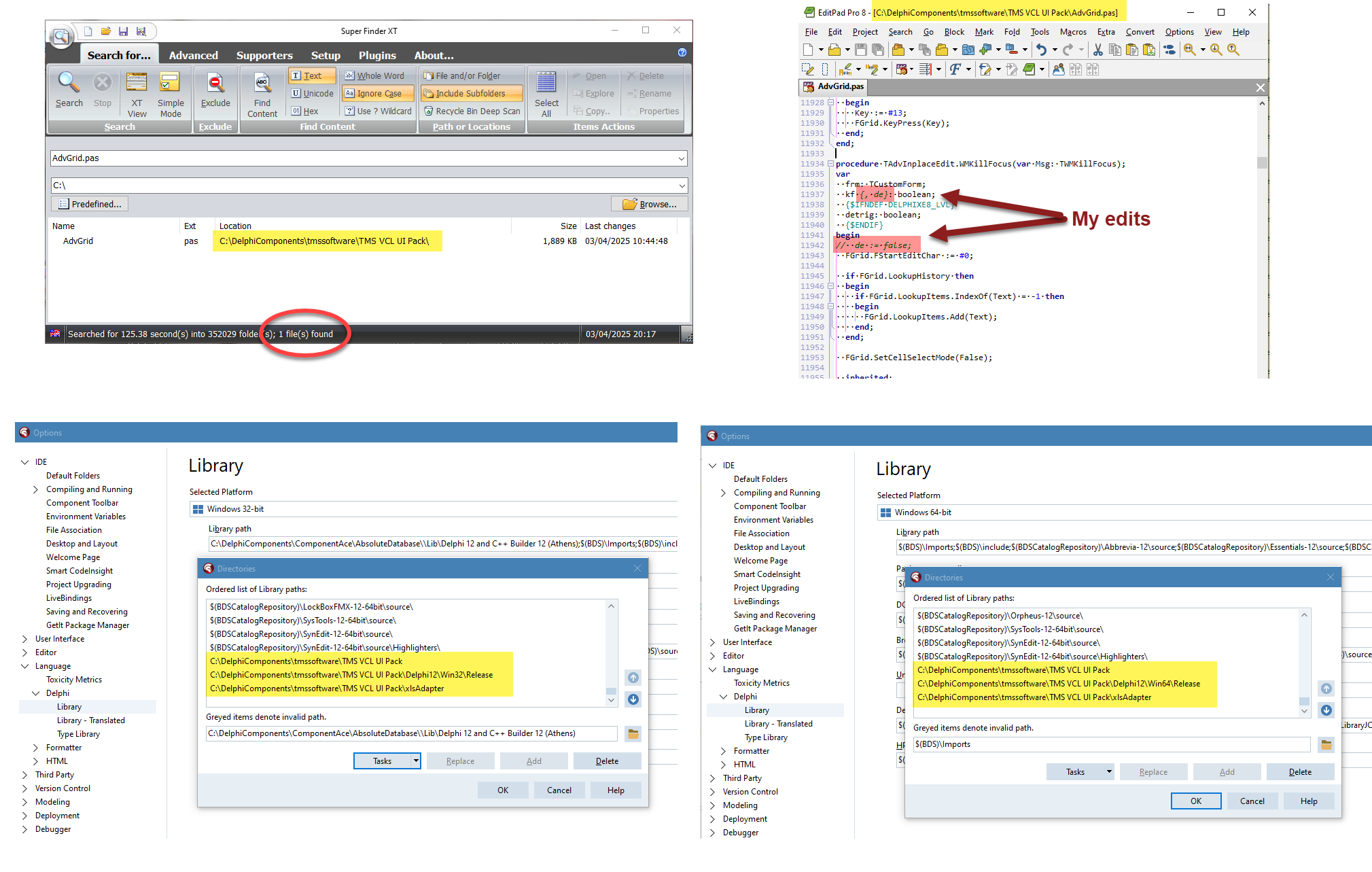
Task: Click scrollbar down arrow in 32-bit library paths list
Action: 611,700
